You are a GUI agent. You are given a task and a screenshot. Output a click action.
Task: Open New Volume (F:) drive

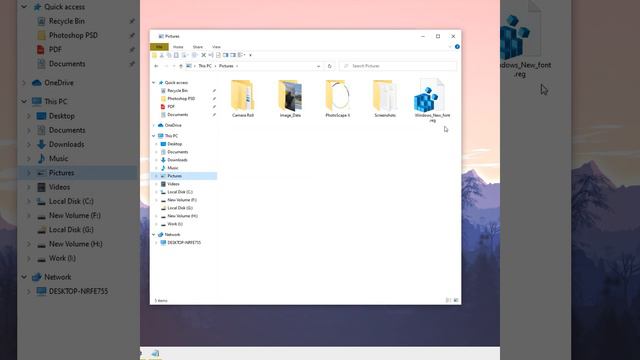[x=182, y=200]
